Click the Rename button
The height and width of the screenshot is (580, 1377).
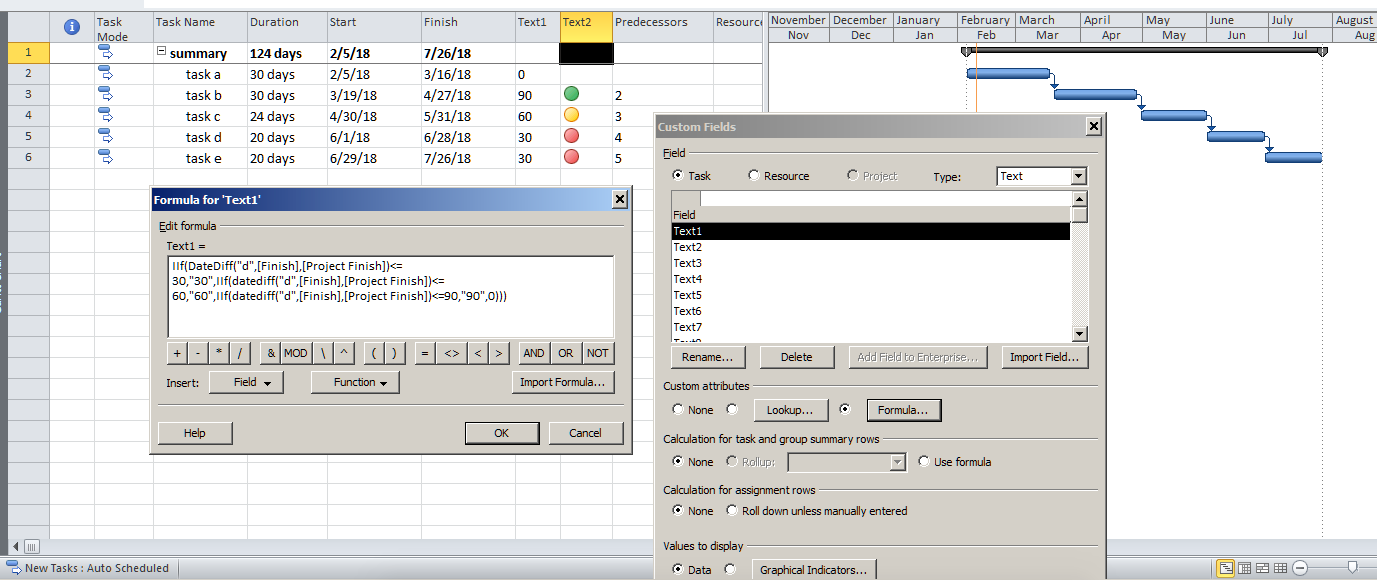(x=707, y=357)
